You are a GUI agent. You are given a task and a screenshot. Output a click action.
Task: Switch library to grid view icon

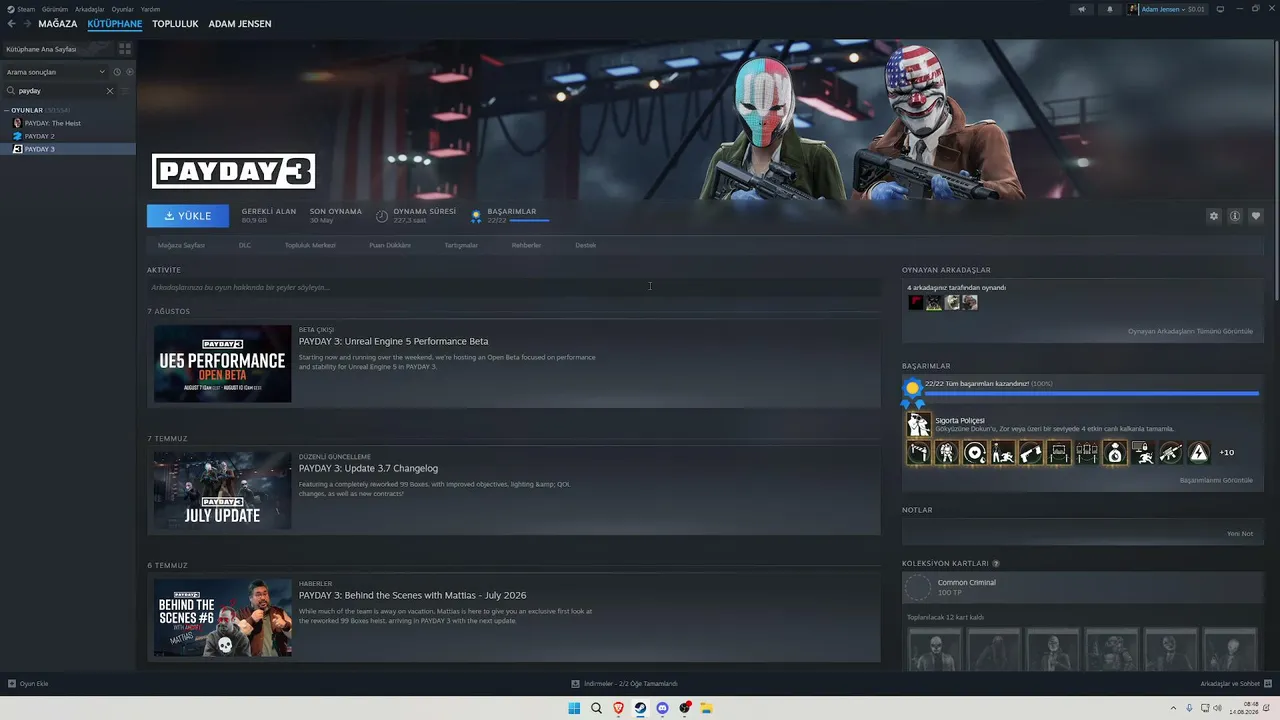click(x=124, y=48)
